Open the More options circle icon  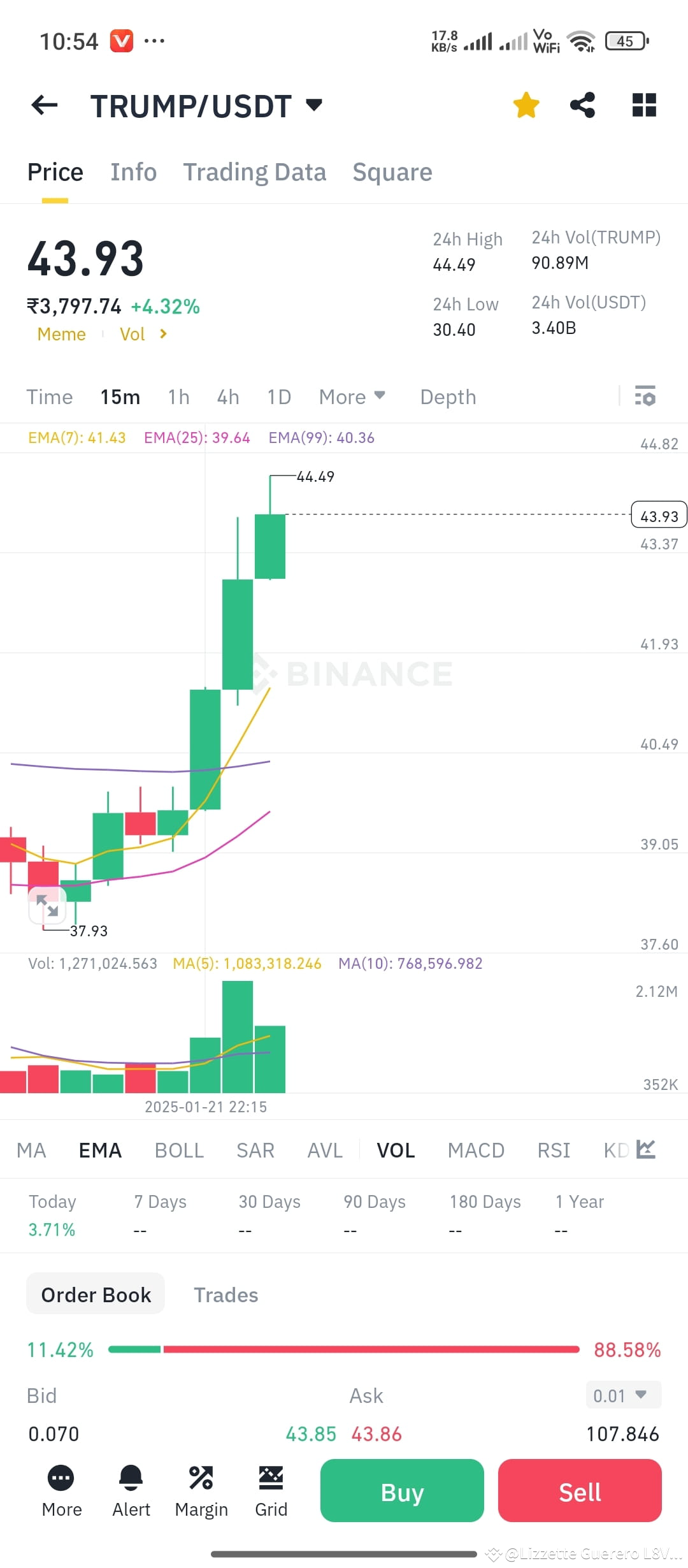[61, 1479]
